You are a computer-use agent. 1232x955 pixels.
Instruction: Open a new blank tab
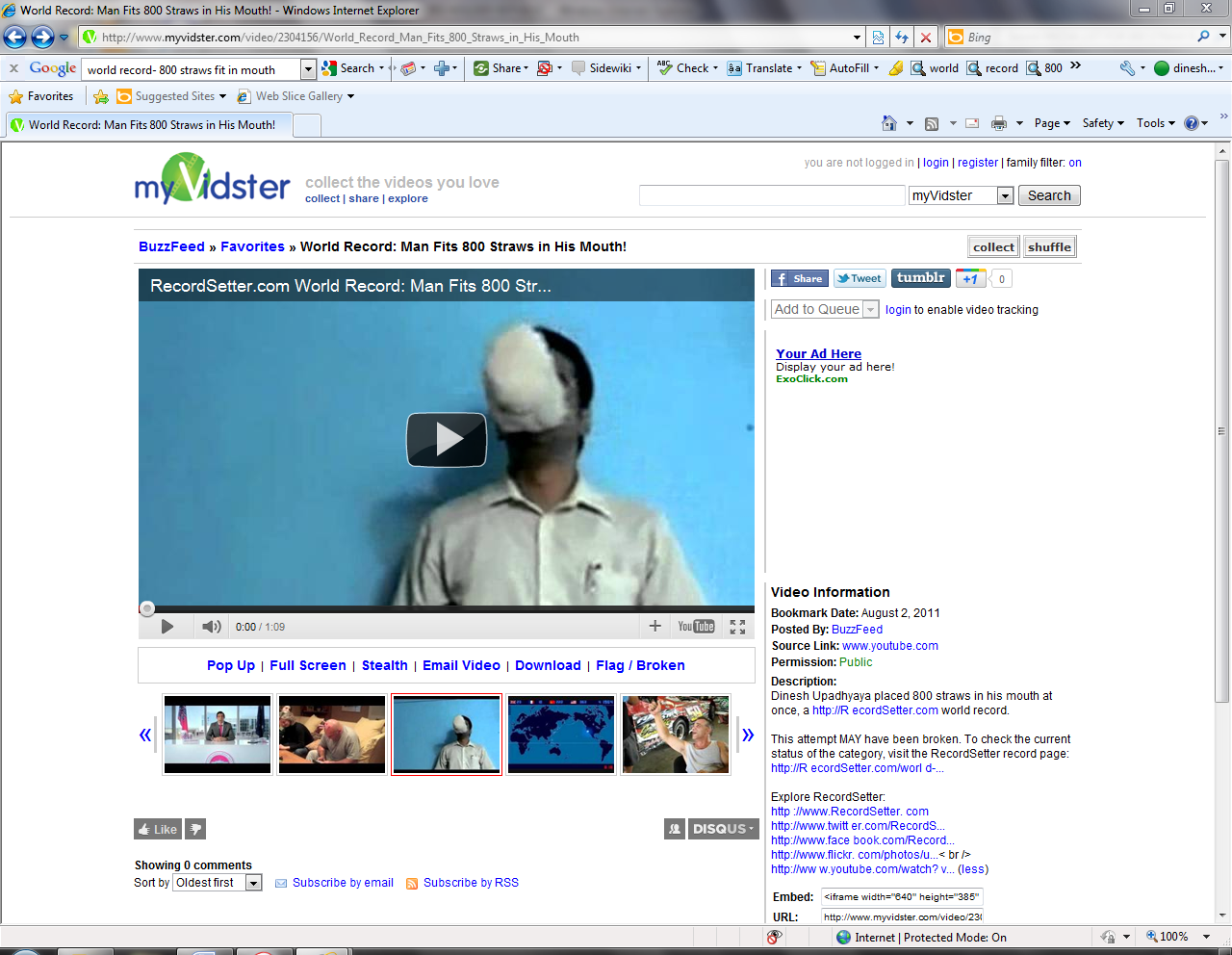click(306, 126)
